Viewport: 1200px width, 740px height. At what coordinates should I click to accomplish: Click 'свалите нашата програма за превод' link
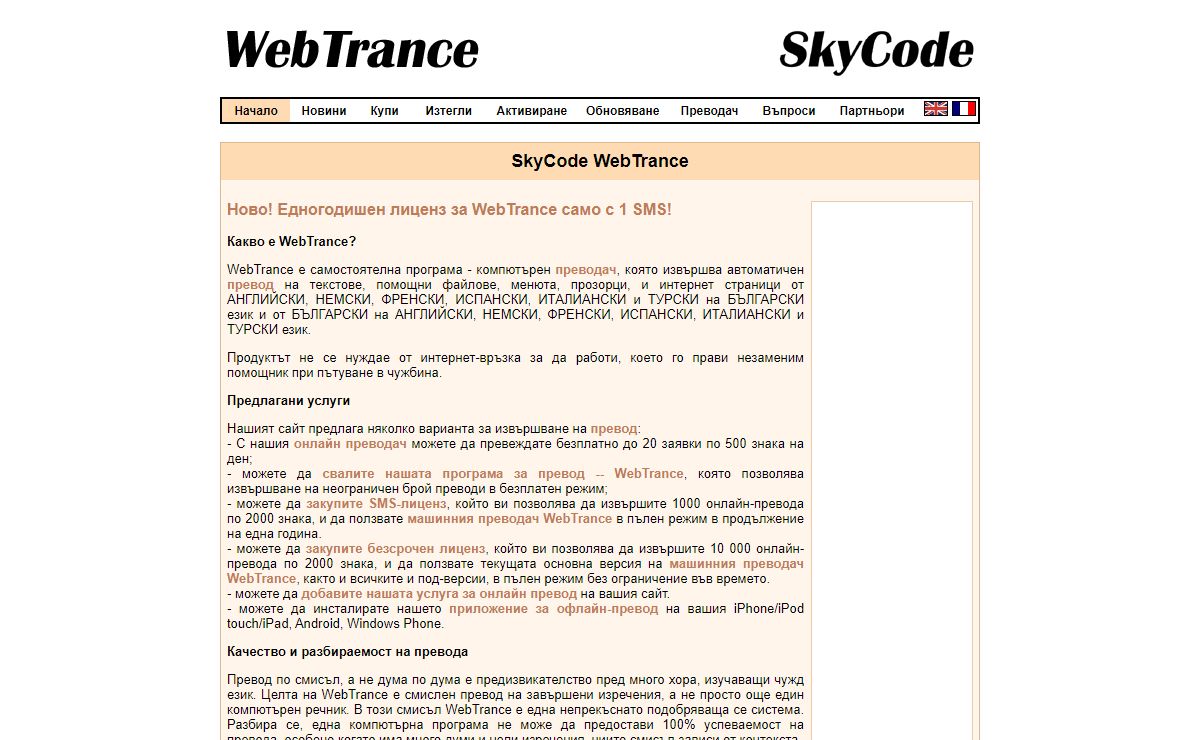tap(503, 474)
